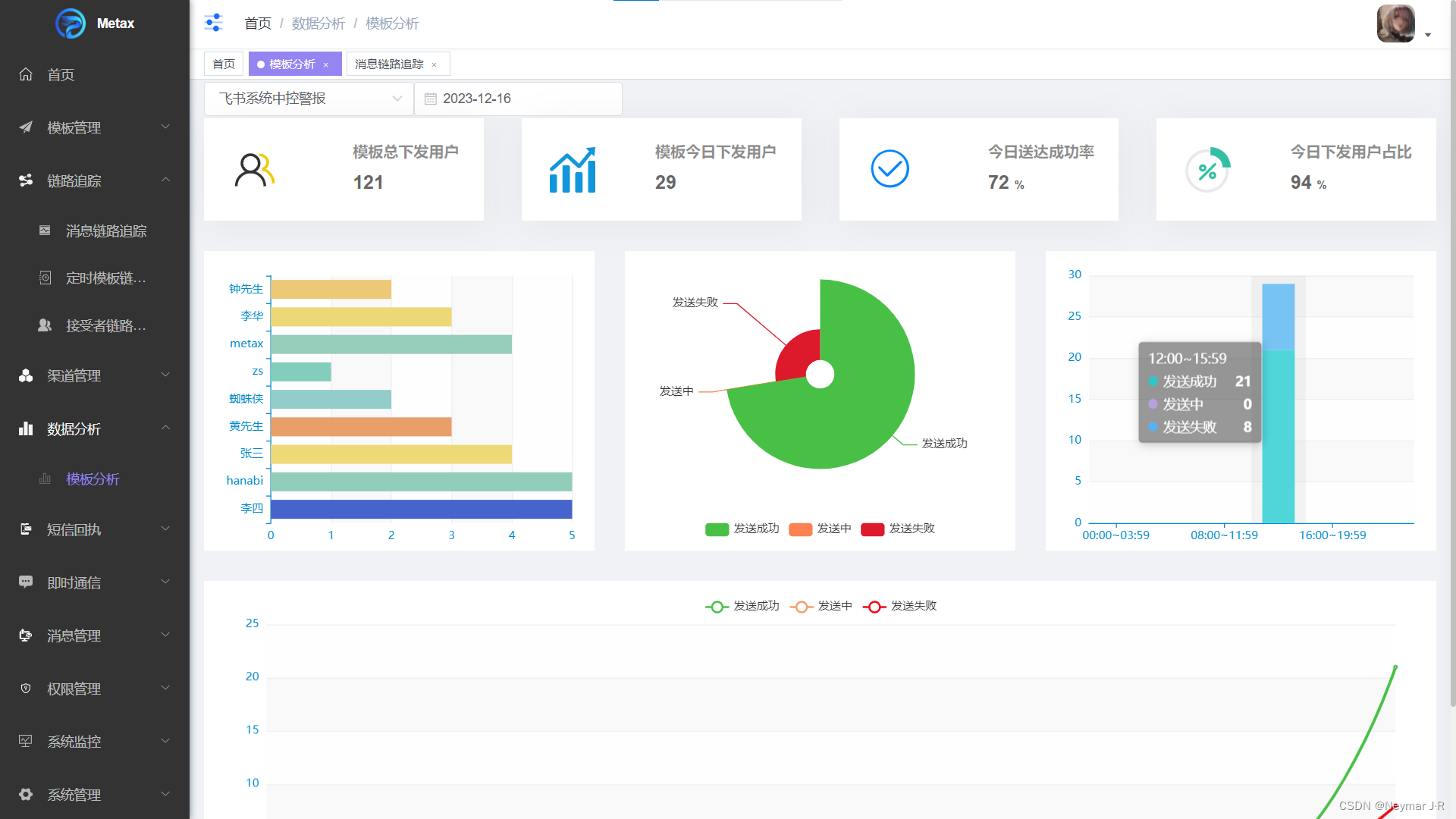1456x819 pixels.
Task: Click the 2023-12-16 date input field
Action: click(523, 99)
